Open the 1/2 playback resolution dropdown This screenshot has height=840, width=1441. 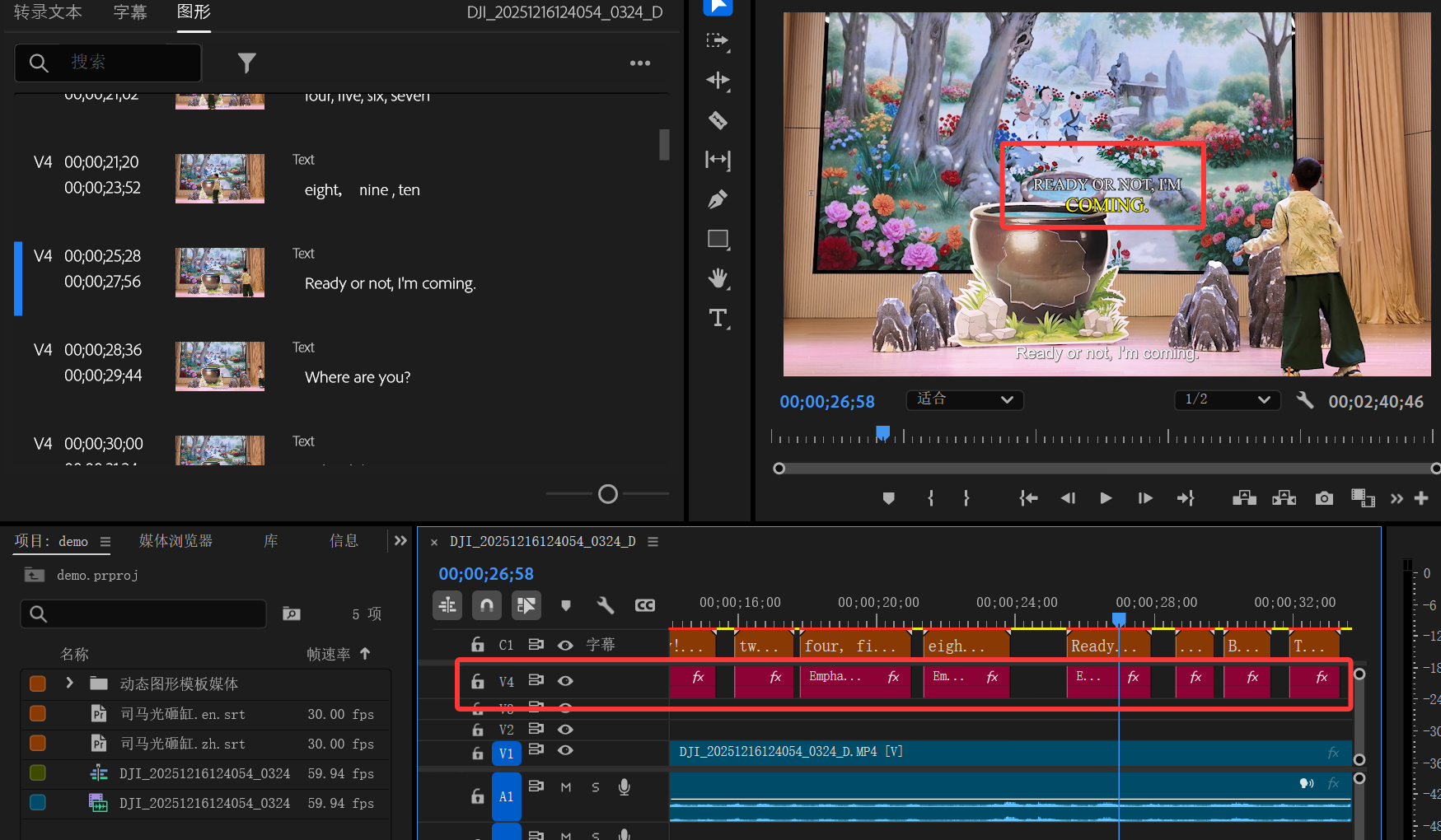(1227, 399)
